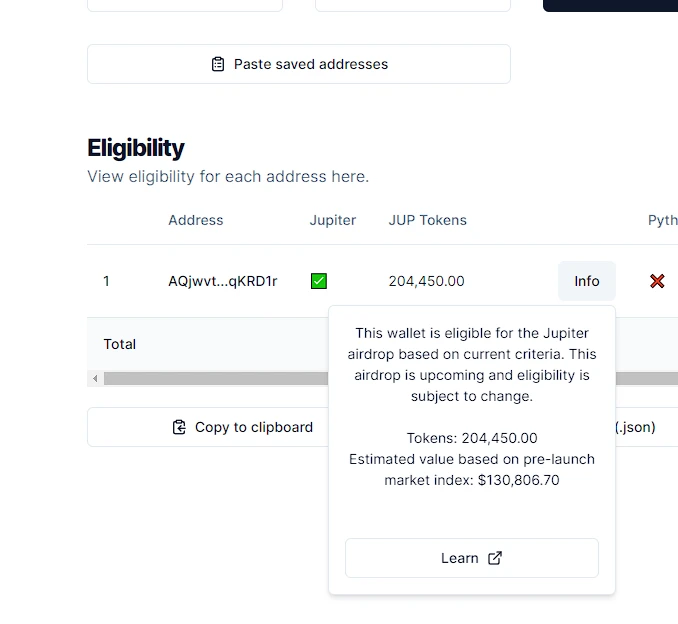678x624 pixels.
Task: Click the Total row label
Action: pyautogui.click(x=120, y=344)
